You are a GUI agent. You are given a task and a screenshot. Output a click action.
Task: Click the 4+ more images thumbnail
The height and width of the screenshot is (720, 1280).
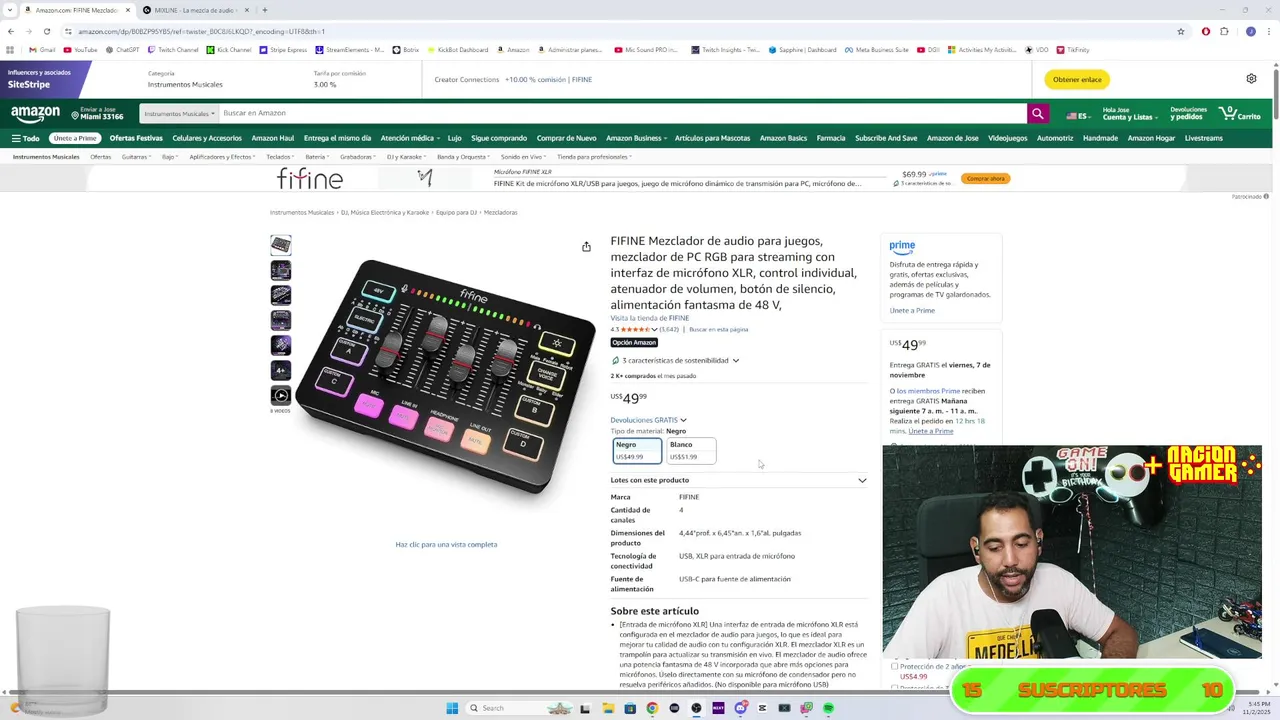(281, 370)
